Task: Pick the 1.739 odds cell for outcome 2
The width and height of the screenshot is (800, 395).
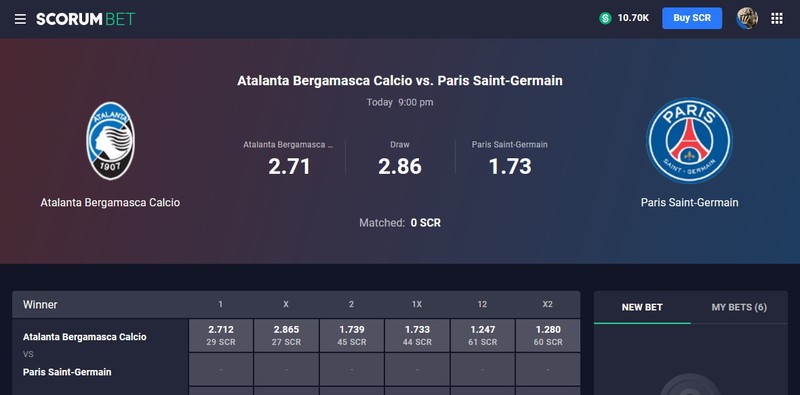Action: point(352,336)
